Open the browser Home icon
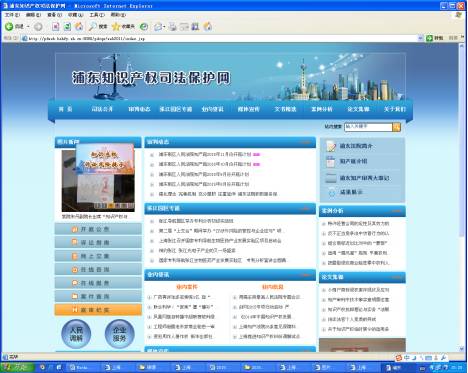468x373 pixels. click(79, 26)
